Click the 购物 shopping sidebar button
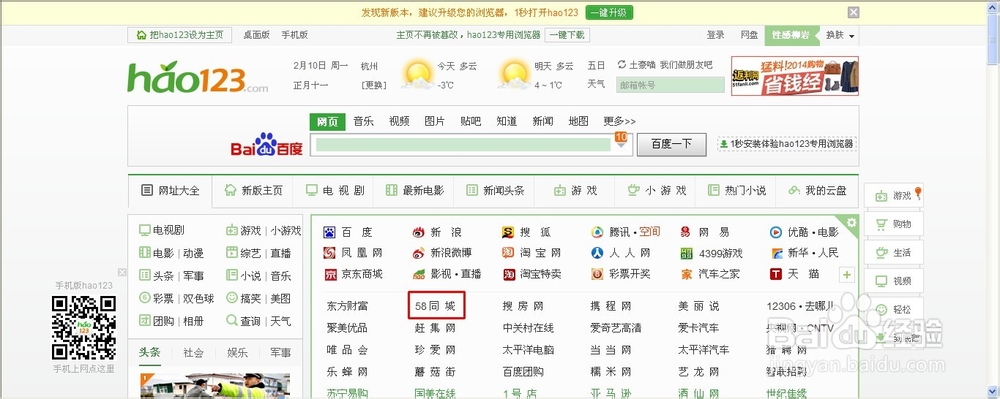The width and height of the screenshot is (1000, 399). 893,224
